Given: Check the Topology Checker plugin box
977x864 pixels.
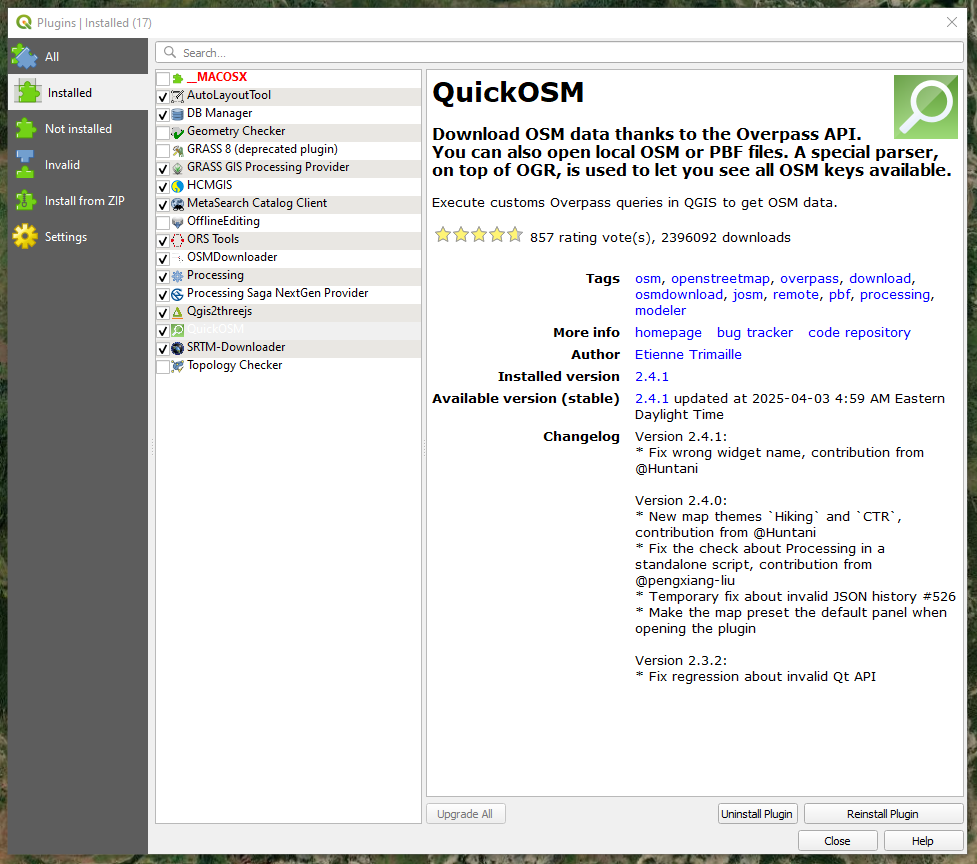Looking at the screenshot, I should (x=163, y=366).
